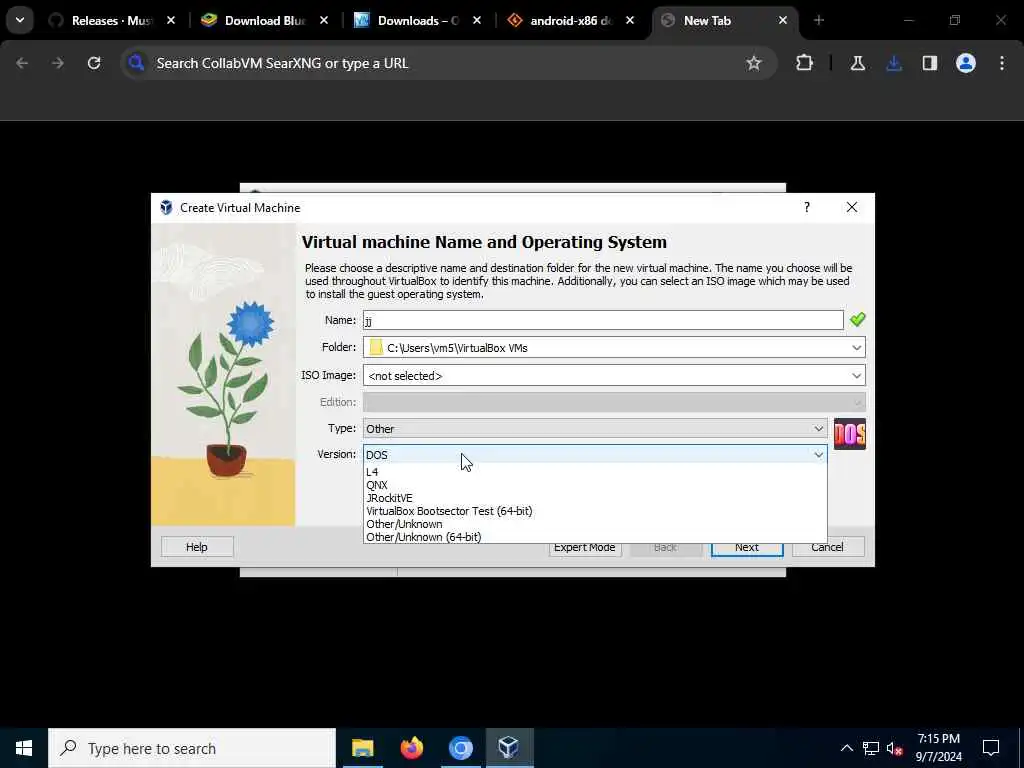Click the taskbar search box
1024x768 pixels.
tap(192, 748)
